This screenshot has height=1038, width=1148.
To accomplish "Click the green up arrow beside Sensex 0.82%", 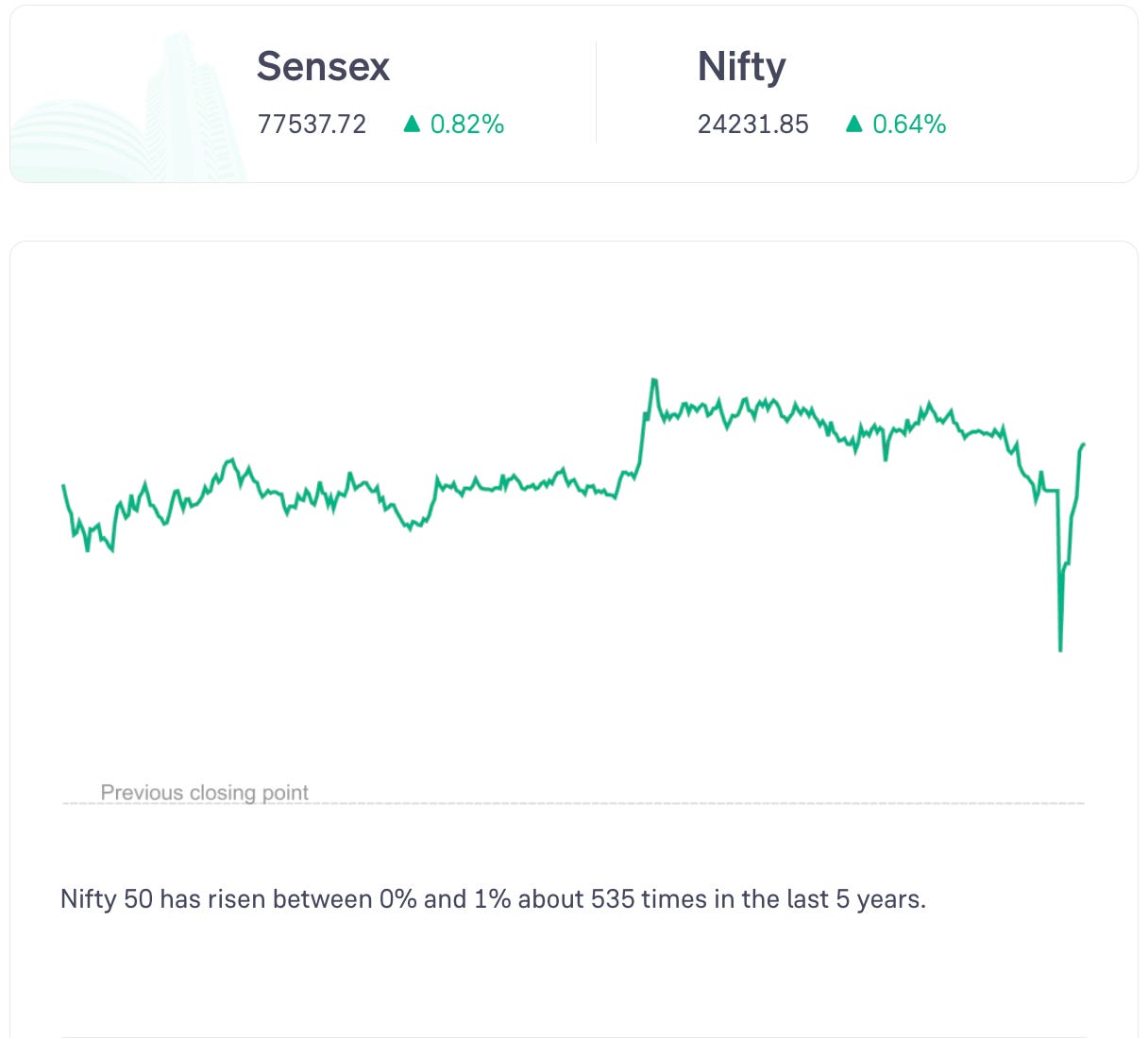I will [412, 124].
